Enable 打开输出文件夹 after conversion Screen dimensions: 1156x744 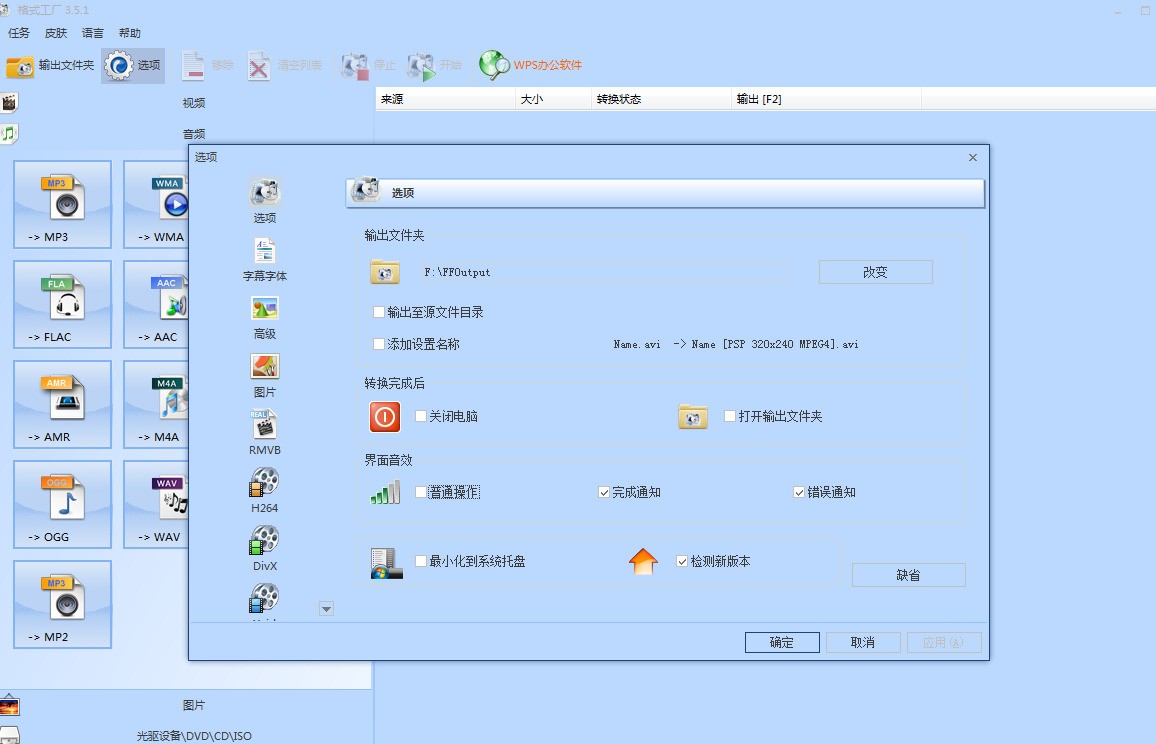coord(729,417)
